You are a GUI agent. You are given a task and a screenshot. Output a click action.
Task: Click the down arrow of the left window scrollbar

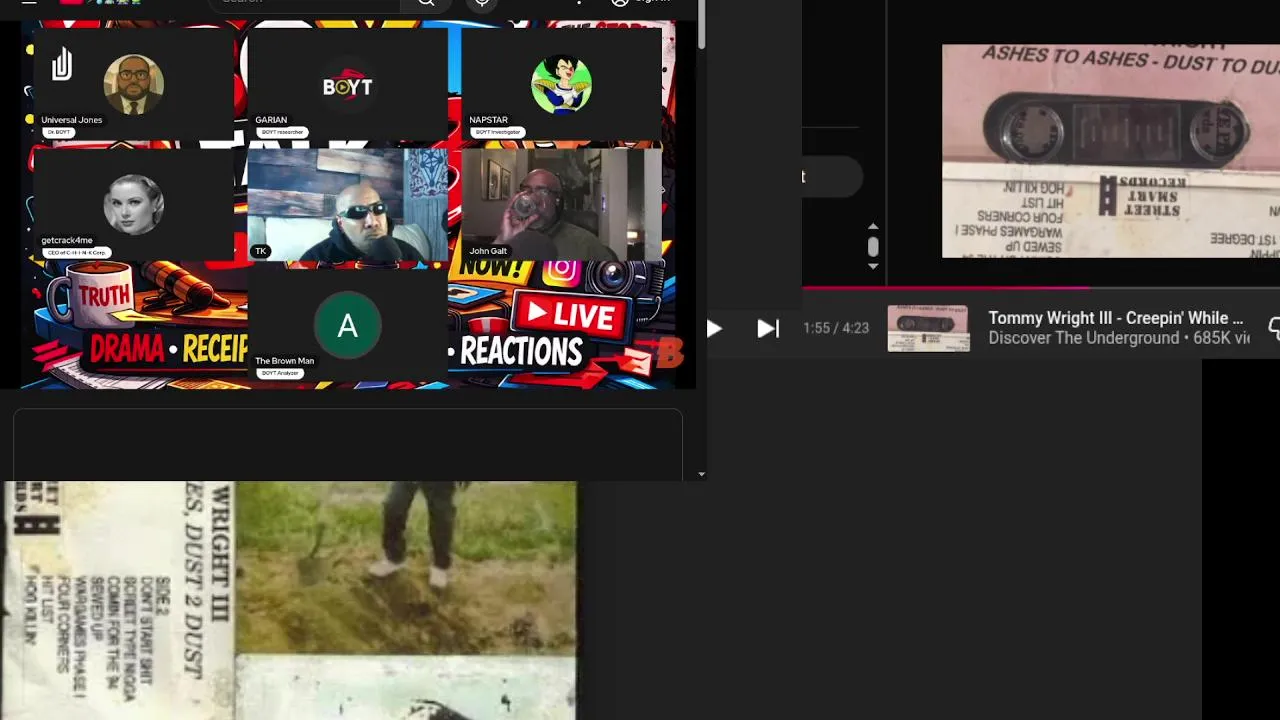(702, 474)
